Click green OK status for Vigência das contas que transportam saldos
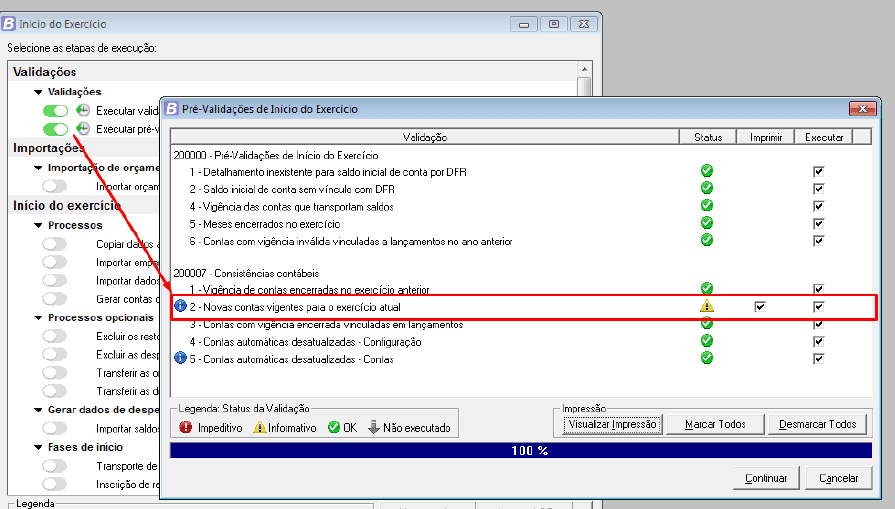This screenshot has height=509, width=895. tap(707, 205)
